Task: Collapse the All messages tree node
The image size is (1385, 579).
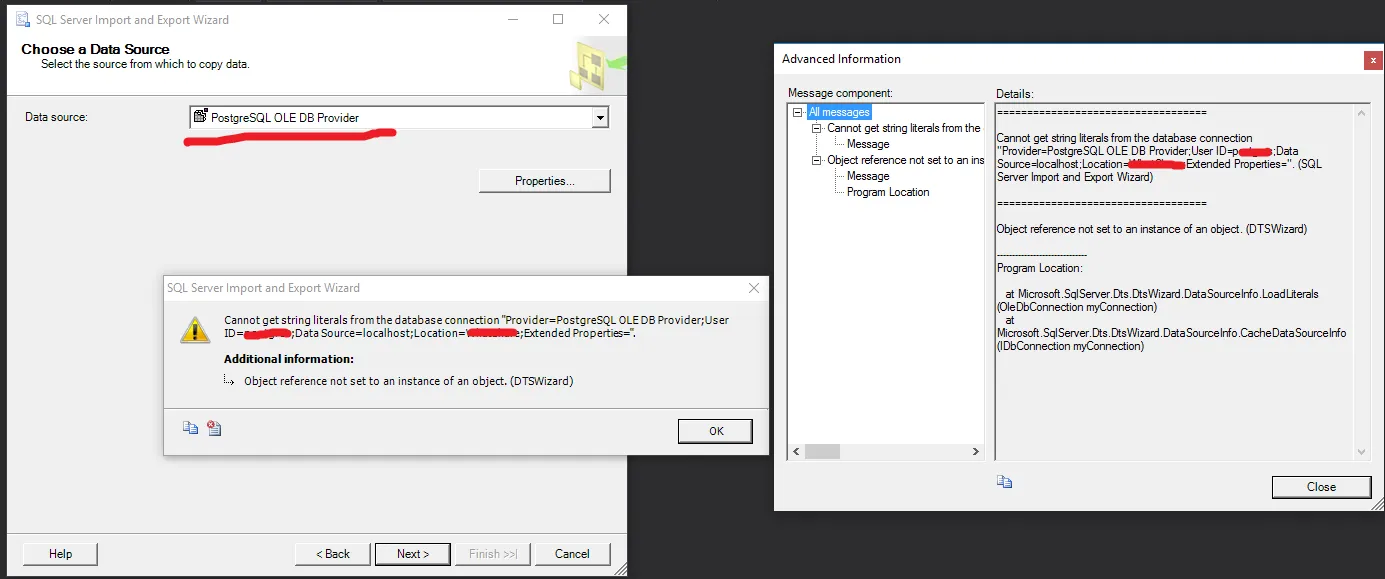Action: 798,112
